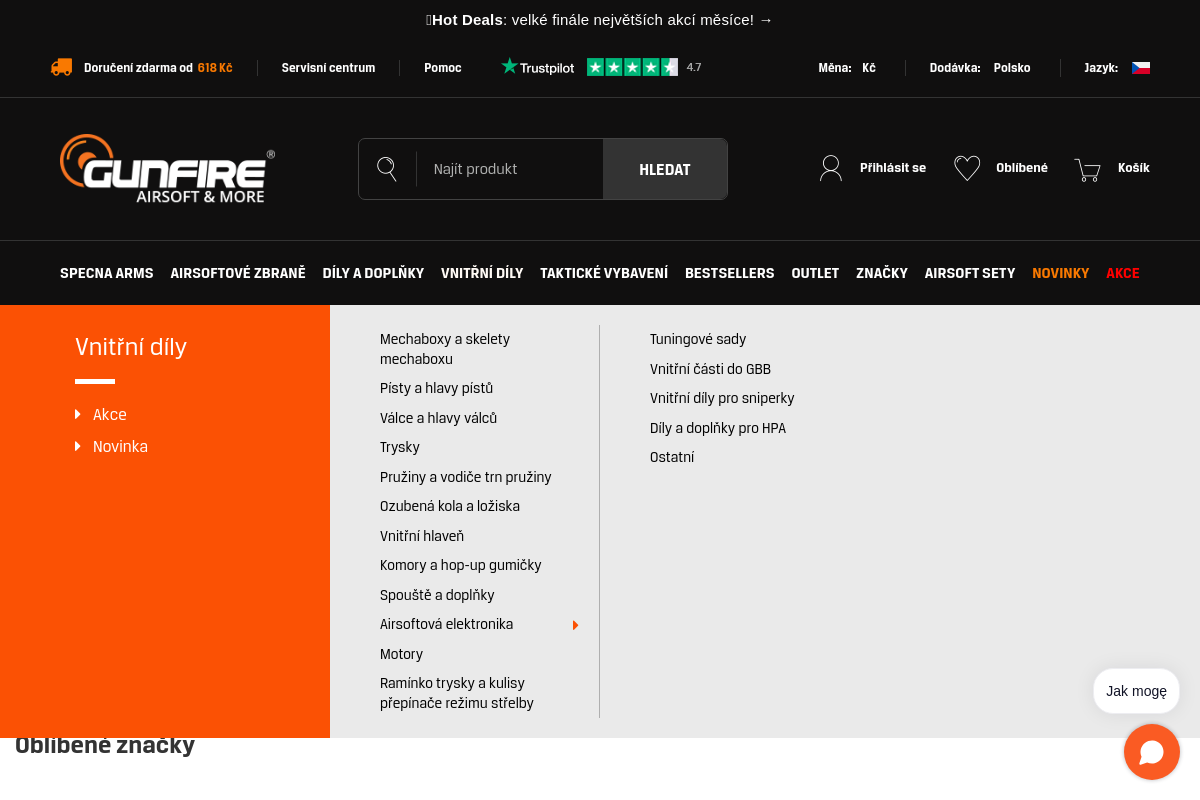
Task: Open the Motory category
Action: coord(401,654)
